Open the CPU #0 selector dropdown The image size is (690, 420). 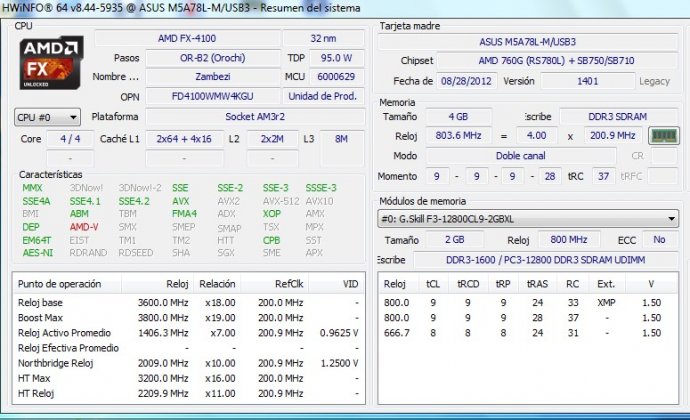(x=47, y=118)
